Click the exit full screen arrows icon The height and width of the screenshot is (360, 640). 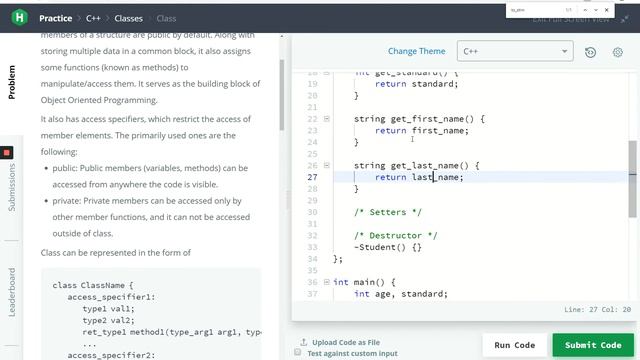click(624, 19)
